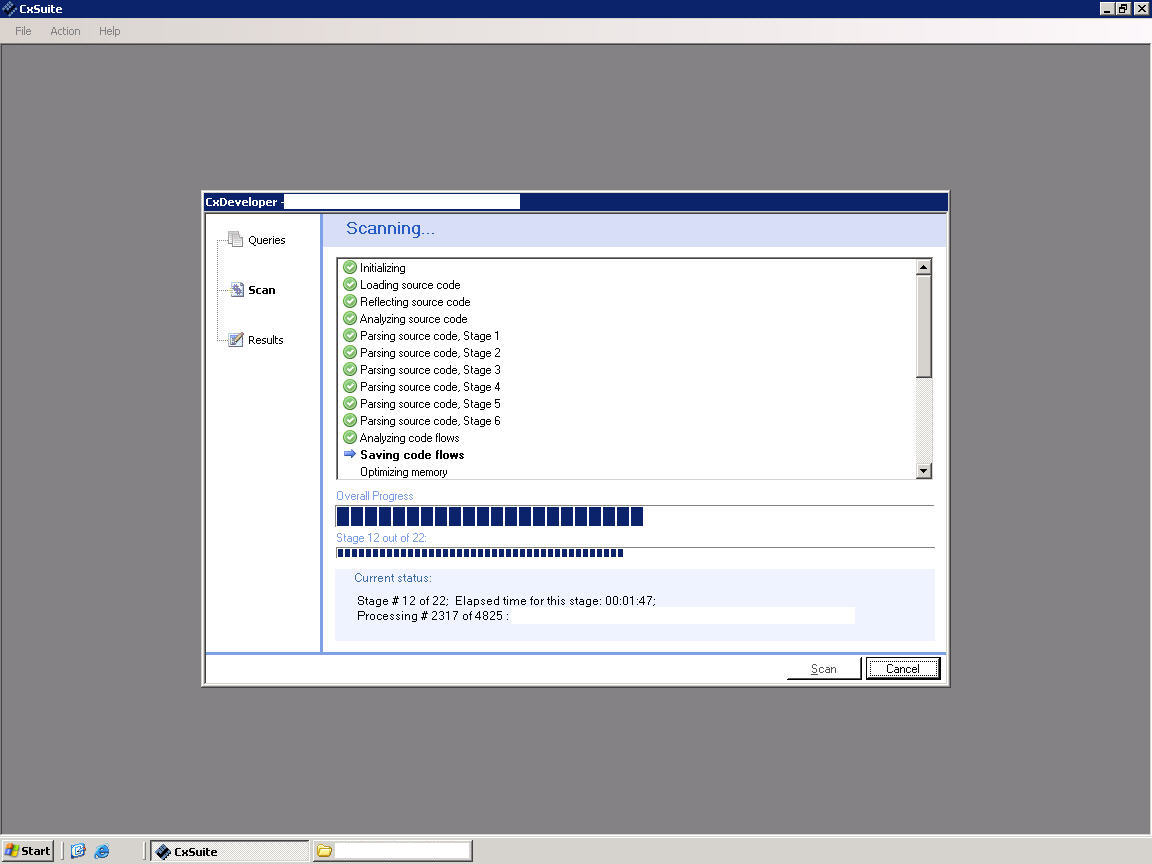This screenshot has width=1152, height=864.
Task: Click the stage list scroll down arrow
Action: point(924,470)
